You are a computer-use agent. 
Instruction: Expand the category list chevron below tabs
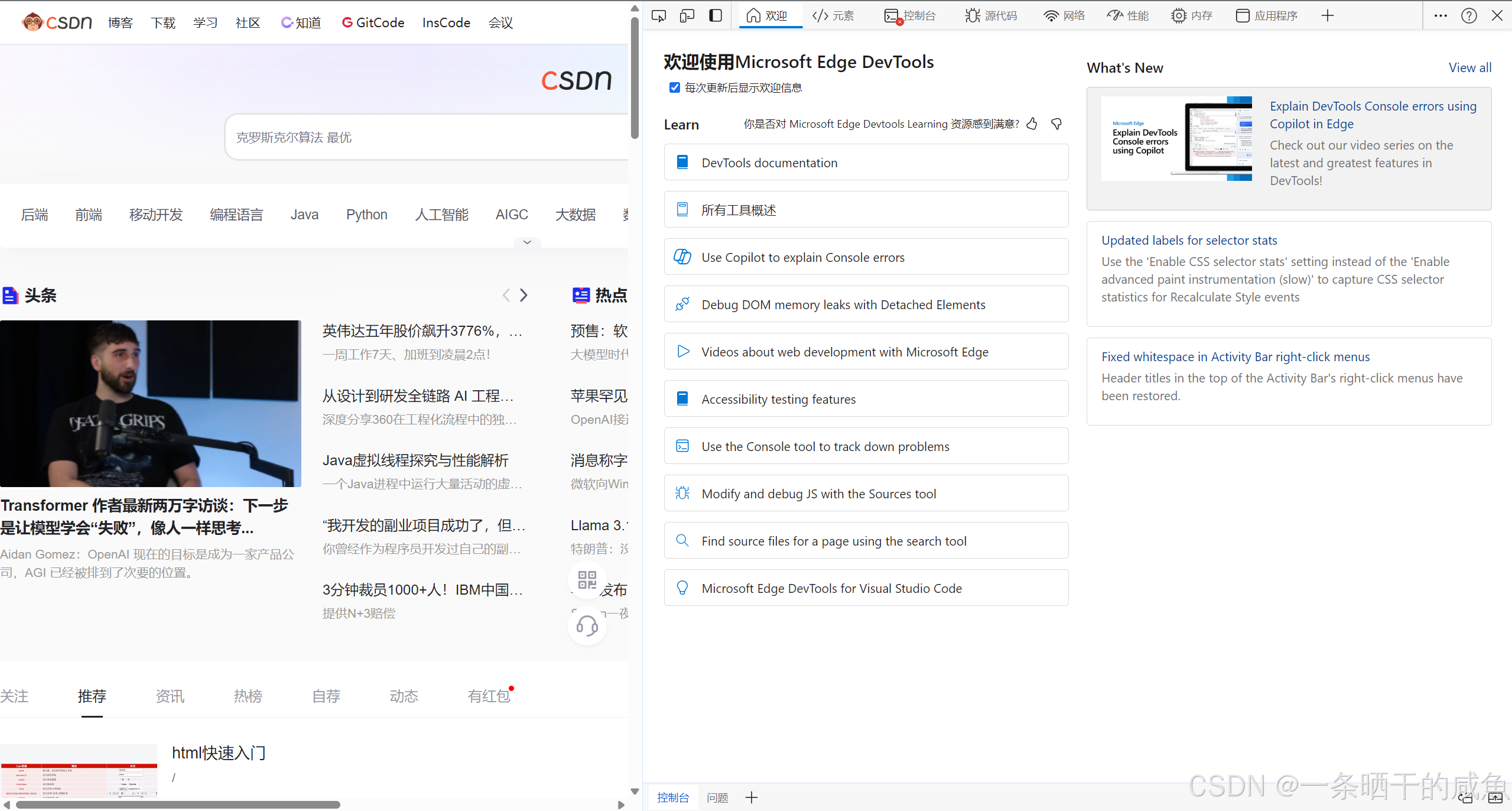(527, 242)
